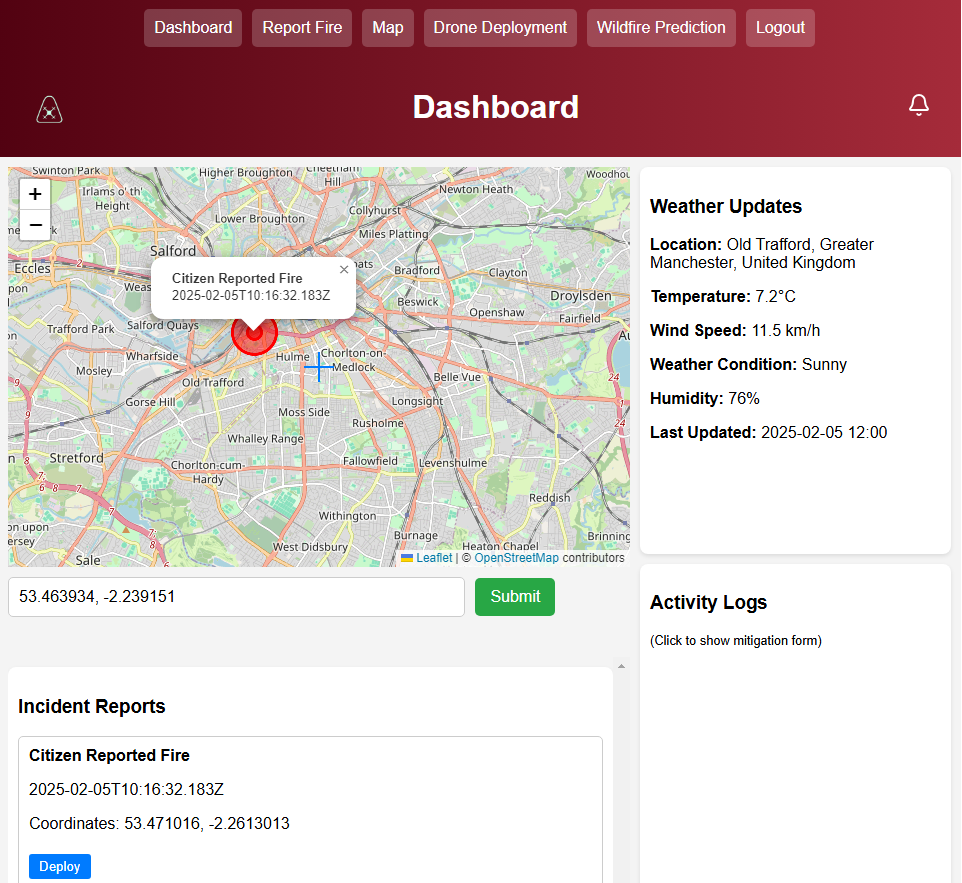Click the Stretford label on the map
This screenshot has height=883, width=962.
click(77, 458)
